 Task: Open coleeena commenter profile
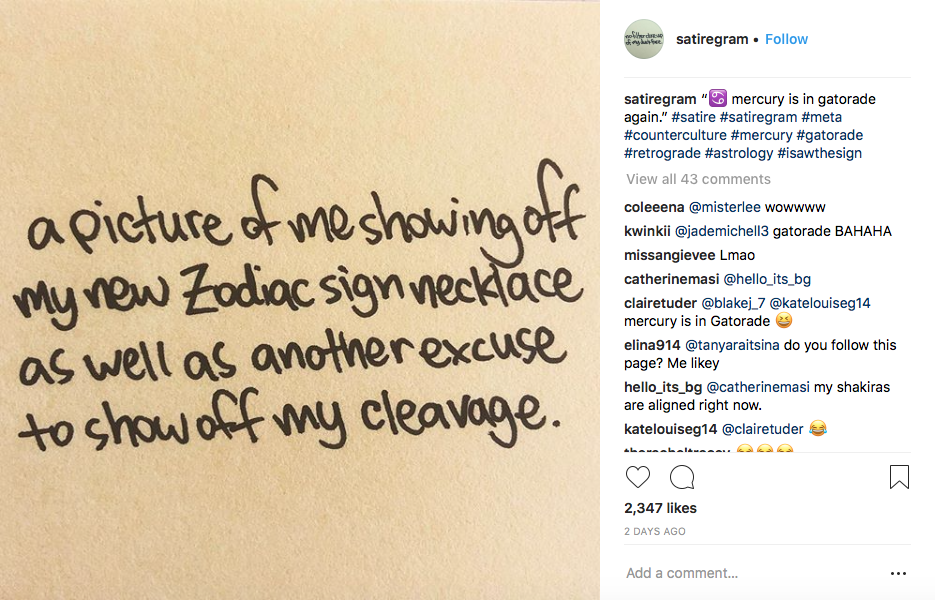point(654,207)
